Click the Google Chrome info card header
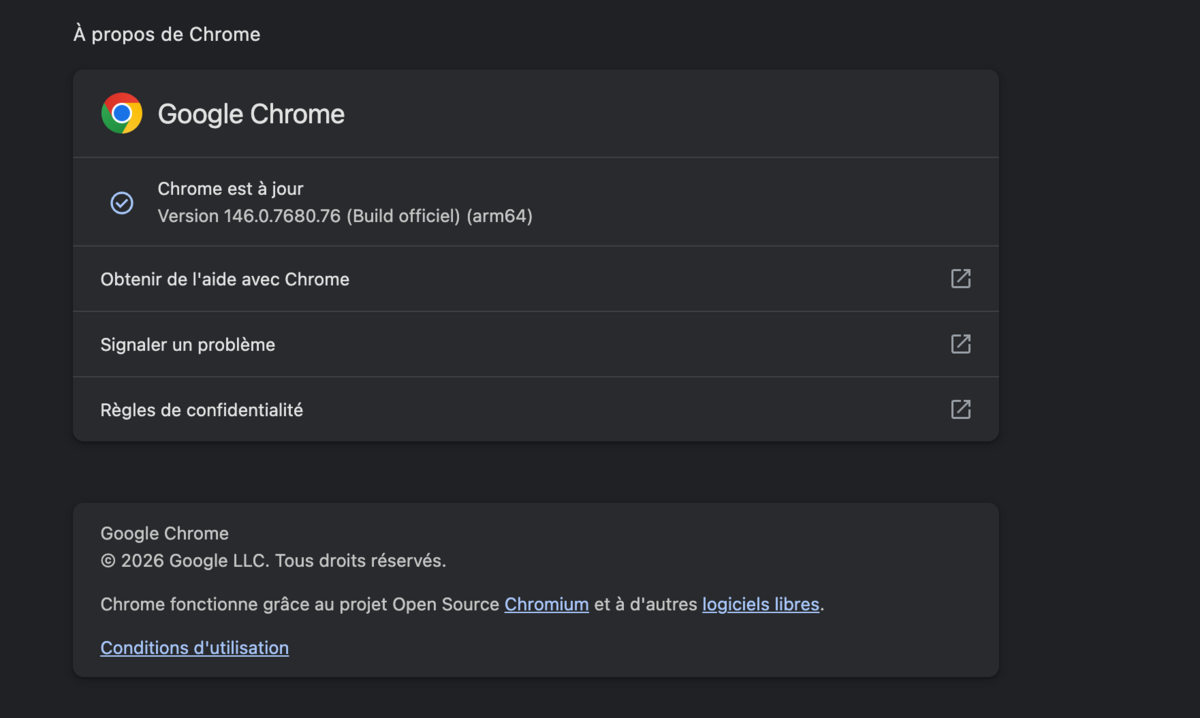The width and height of the screenshot is (1200, 718). point(535,113)
